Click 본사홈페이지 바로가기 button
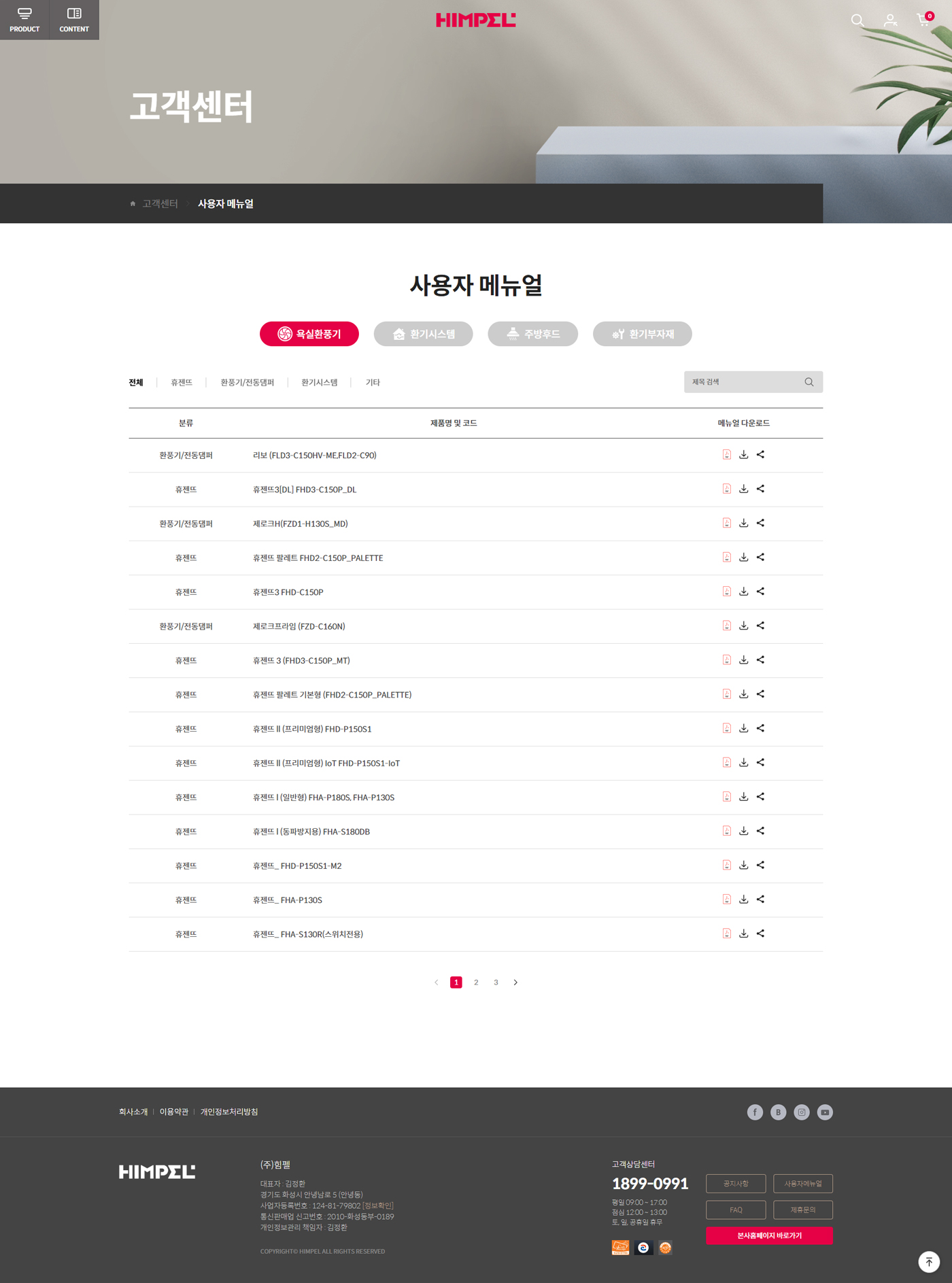 tap(769, 1235)
